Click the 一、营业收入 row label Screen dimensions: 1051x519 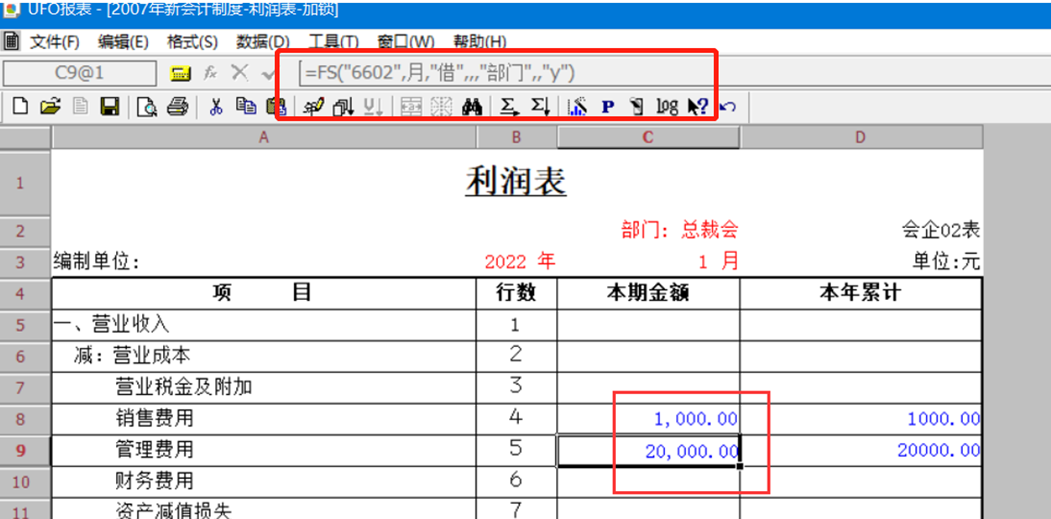[111, 325]
